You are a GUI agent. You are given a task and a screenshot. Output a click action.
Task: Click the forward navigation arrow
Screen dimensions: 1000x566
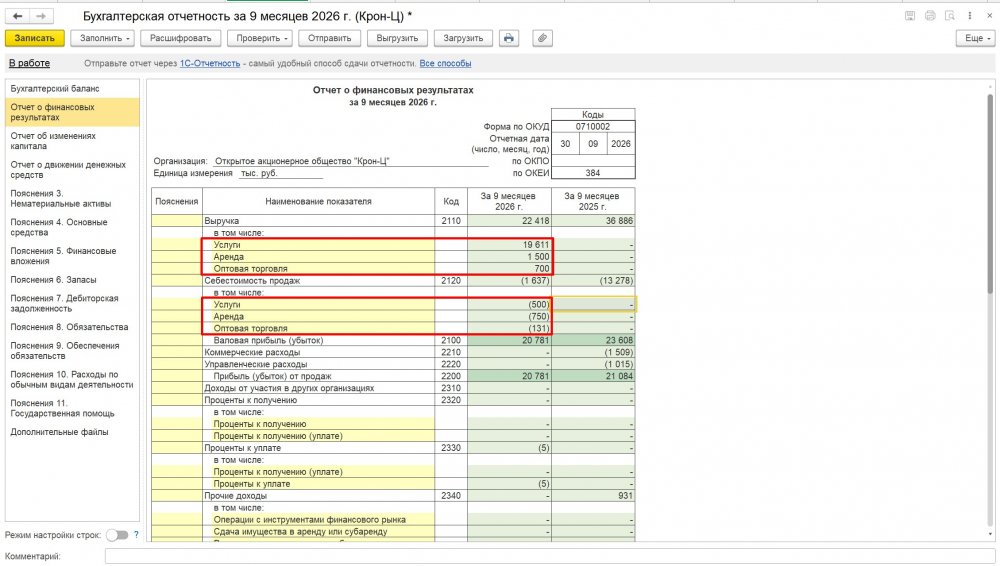[x=41, y=16]
